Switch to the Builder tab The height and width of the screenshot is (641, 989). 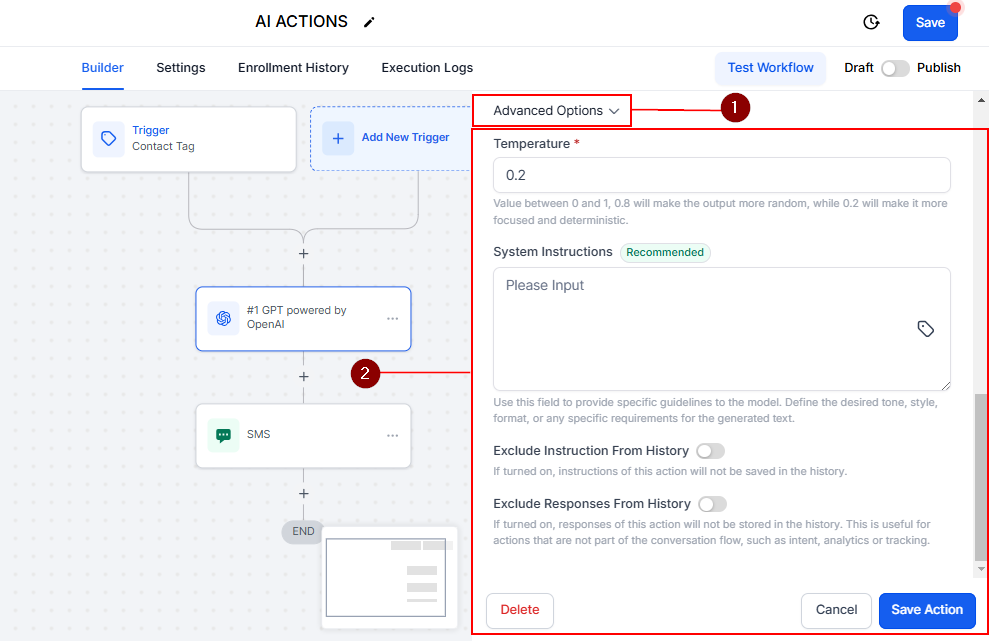click(x=102, y=68)
